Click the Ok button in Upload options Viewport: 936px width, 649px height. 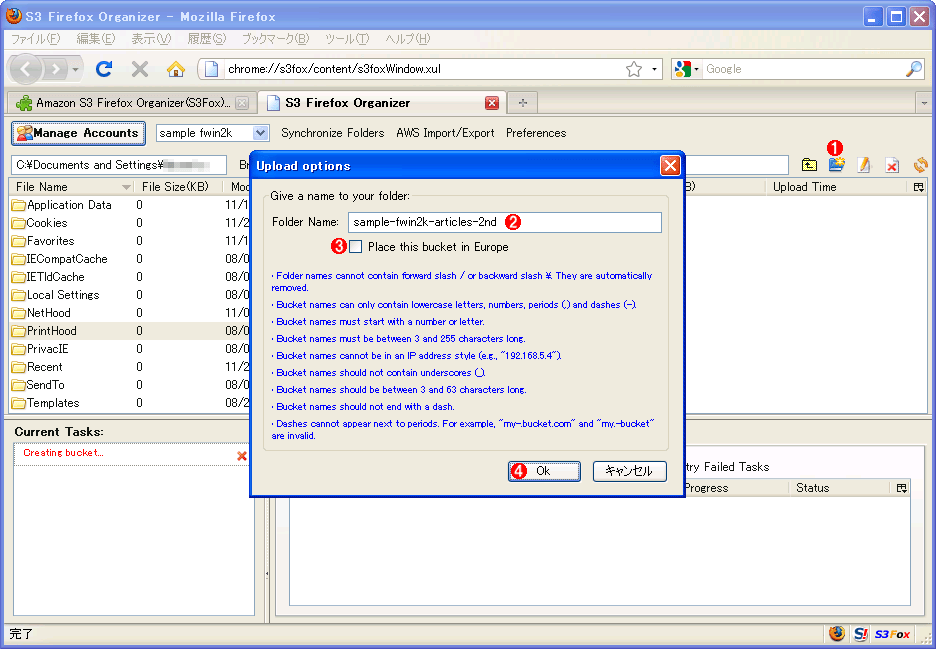tap(544, 471)
